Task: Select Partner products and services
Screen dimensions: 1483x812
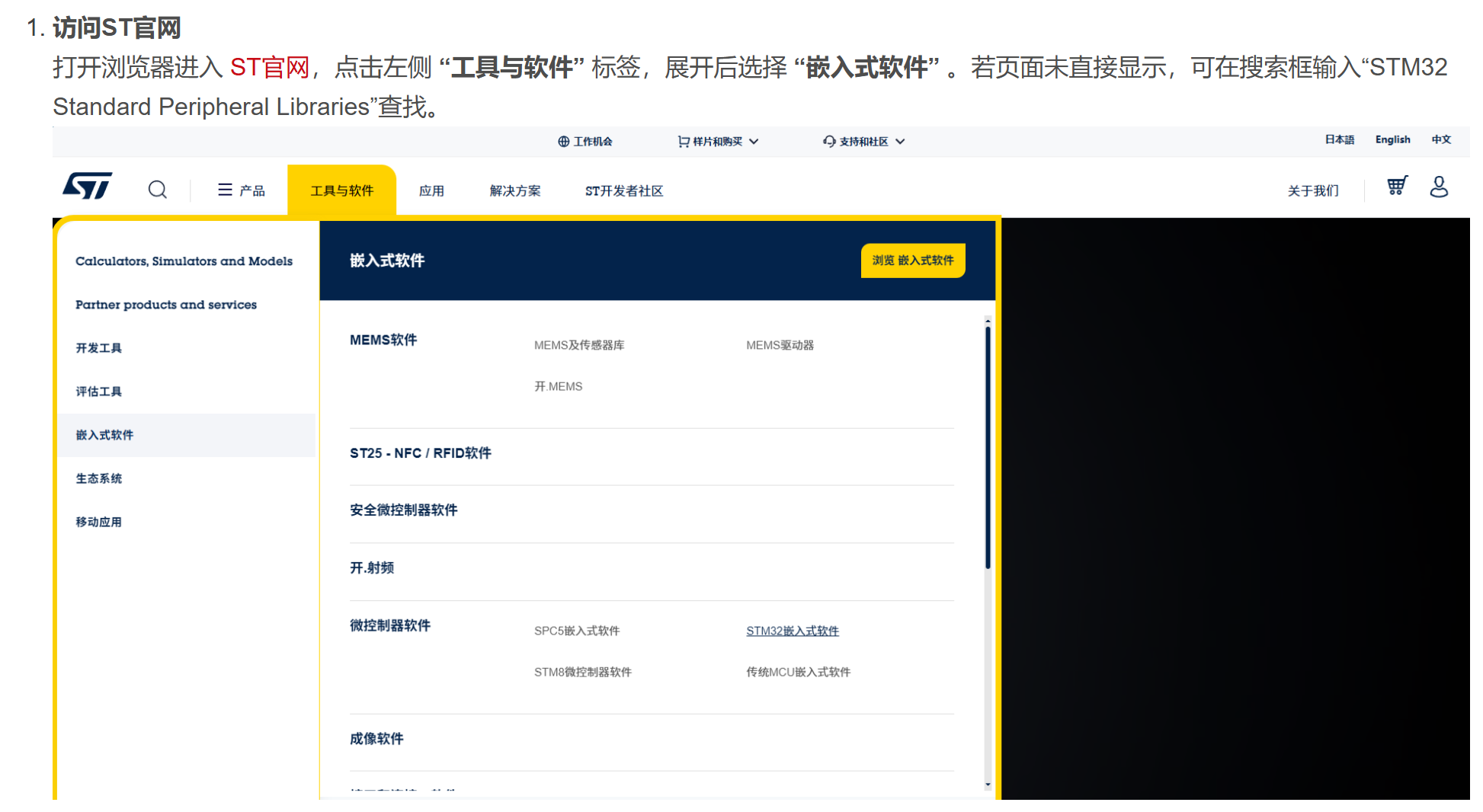Action: (x=166, y=305)
